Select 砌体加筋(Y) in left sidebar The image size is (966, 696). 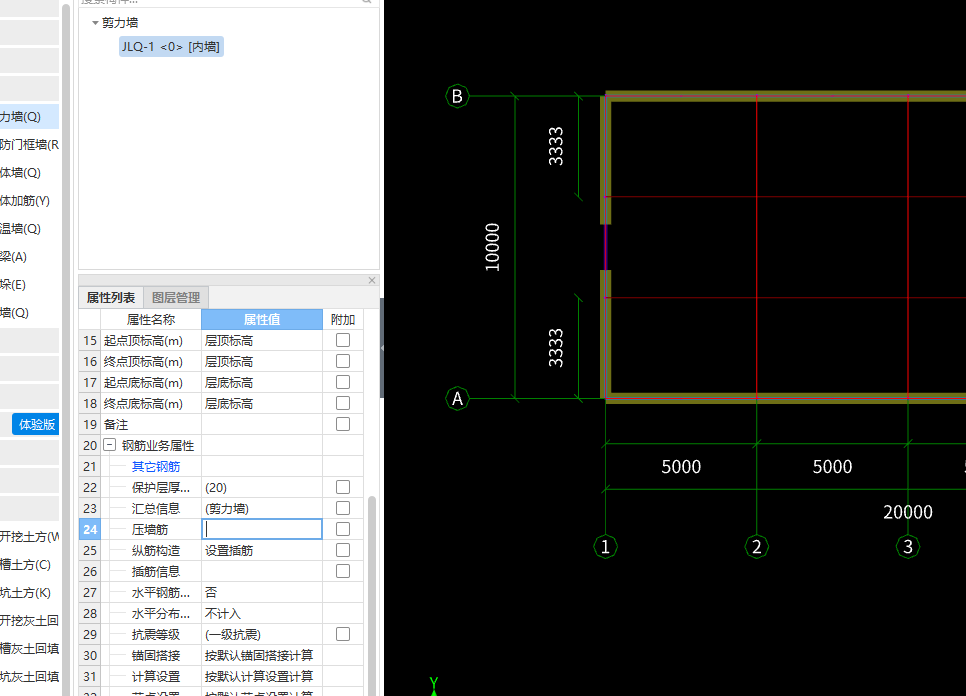coord(29,201)
